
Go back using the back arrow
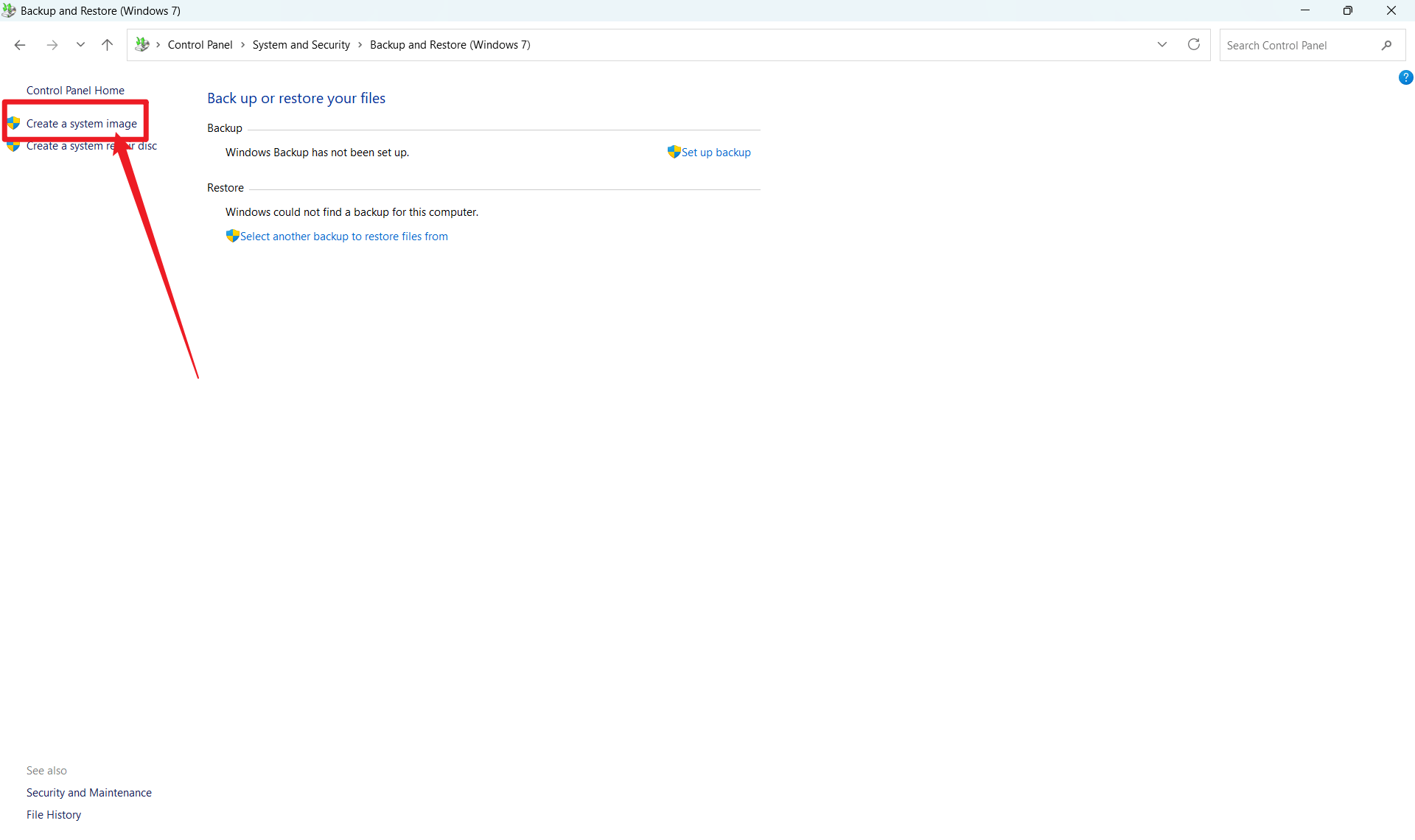20,45
